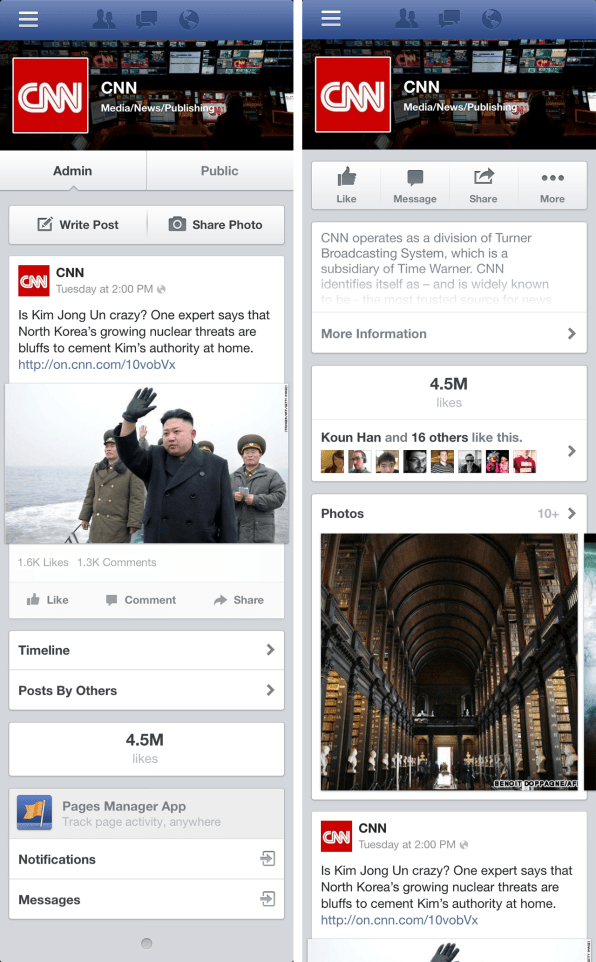Open the library photo thumbnail
The width and height of the screenshot is (596, 962).
tap(449, 662)
